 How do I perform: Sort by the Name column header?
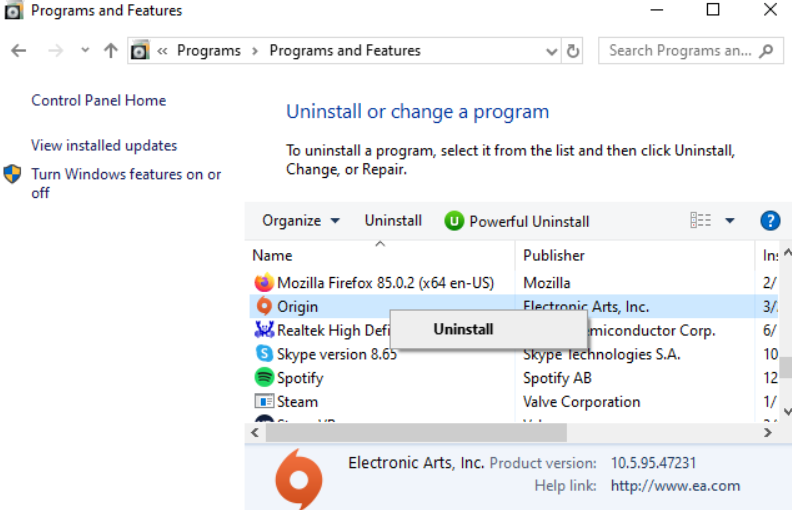[x=272, y=256]
